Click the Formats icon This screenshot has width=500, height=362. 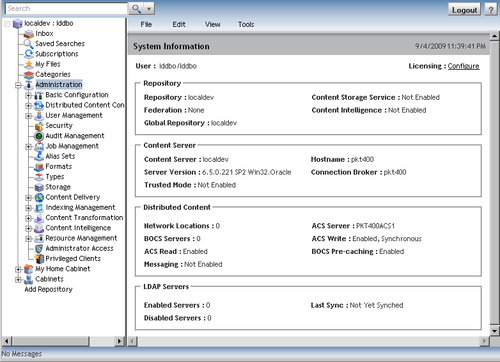tap(39, 167)
